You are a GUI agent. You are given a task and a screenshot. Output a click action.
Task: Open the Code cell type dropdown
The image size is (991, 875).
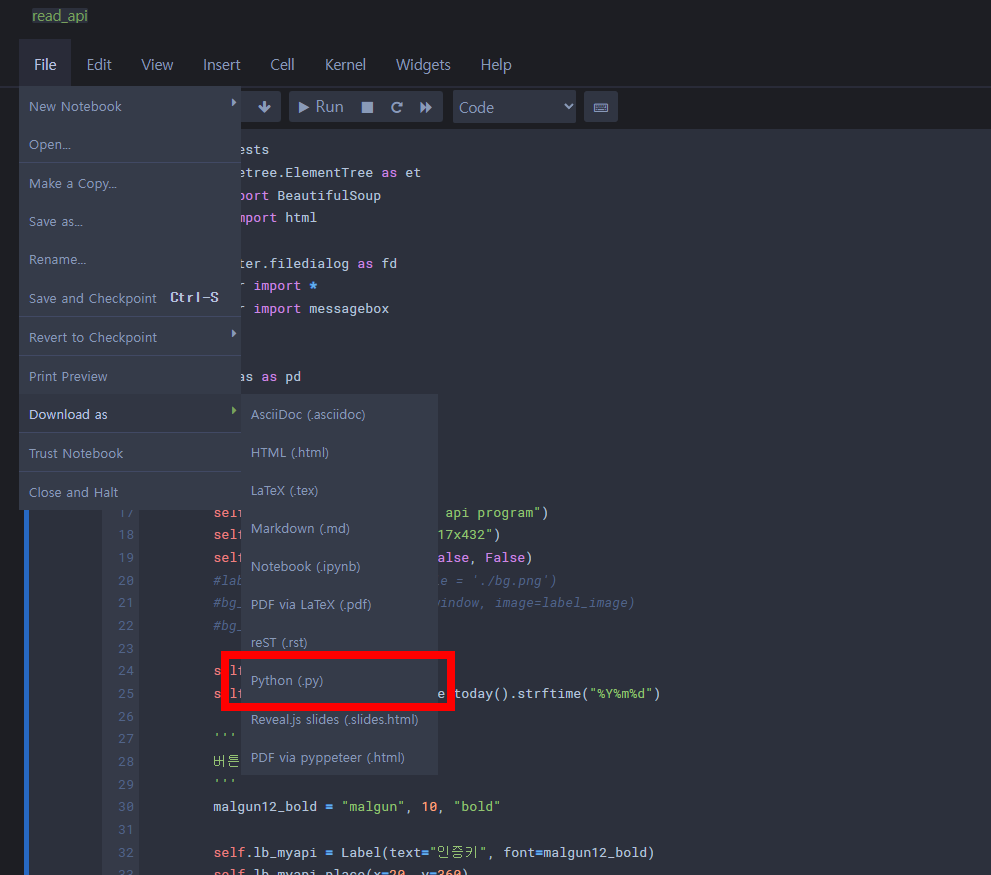[x=514, y=107]
